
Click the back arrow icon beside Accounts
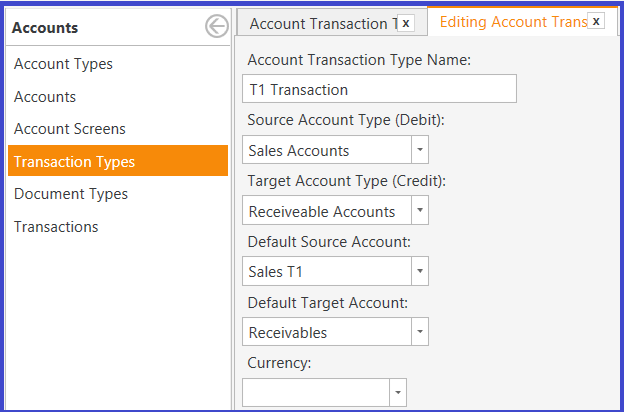click(217, 27)
